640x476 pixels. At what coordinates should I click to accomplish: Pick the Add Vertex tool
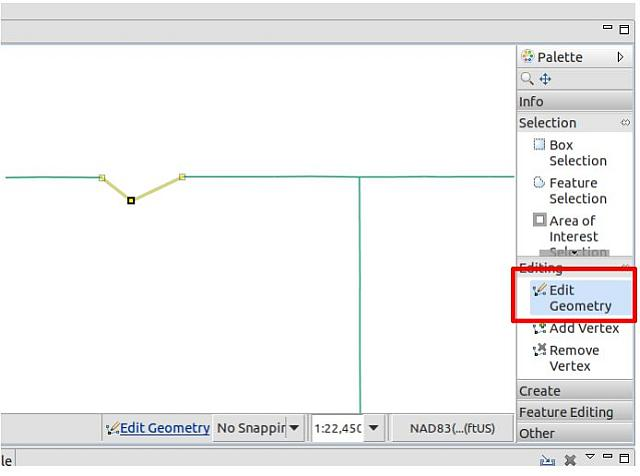click(576, 328)
